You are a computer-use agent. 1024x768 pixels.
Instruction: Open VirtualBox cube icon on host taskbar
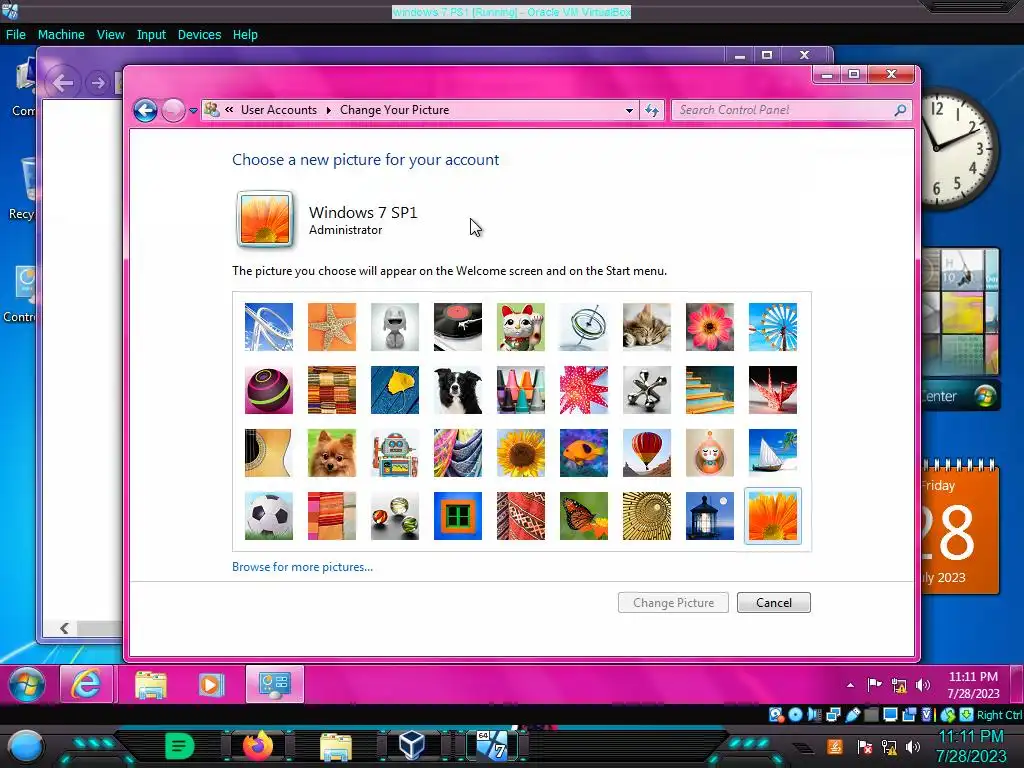click(412, 745)
